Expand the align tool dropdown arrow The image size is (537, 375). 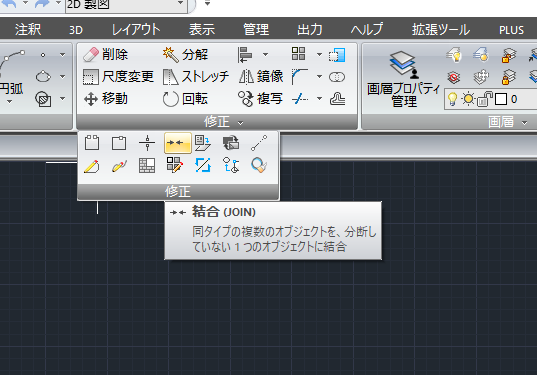point(265,54)
